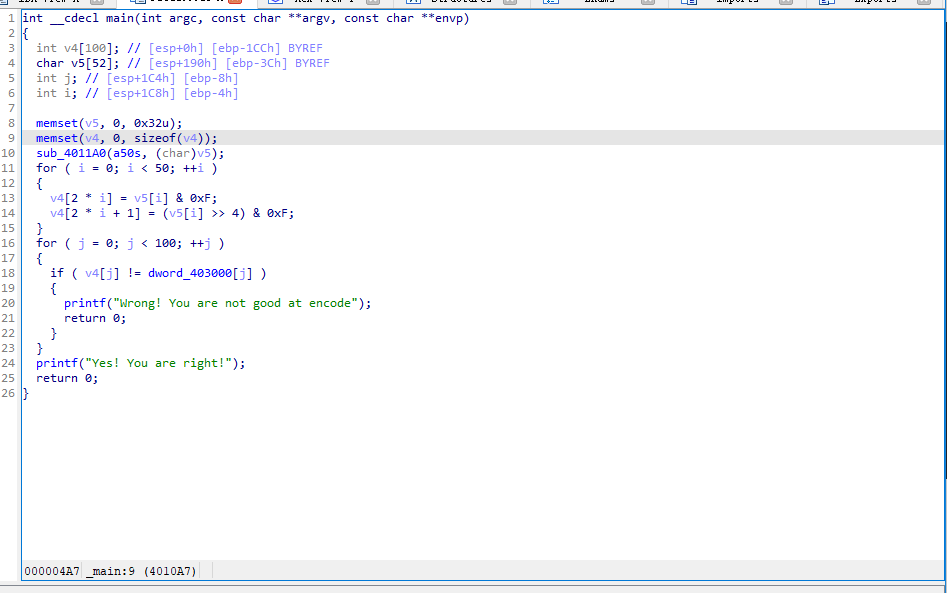Image resolution: width=947 pixels, height=593 pixels.
Task: Click line number 9 in the gutter
Action: tap(9, 138)
